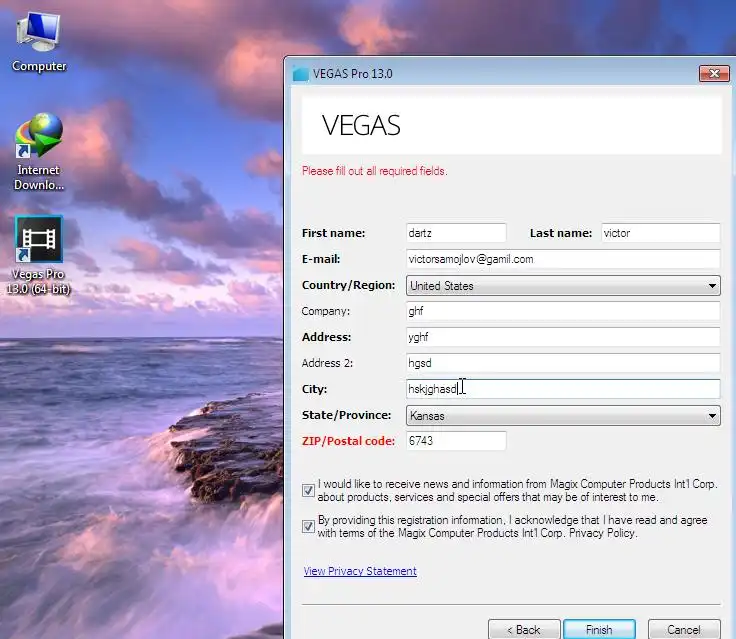Click the red ZIP/Postal code label

348,441
